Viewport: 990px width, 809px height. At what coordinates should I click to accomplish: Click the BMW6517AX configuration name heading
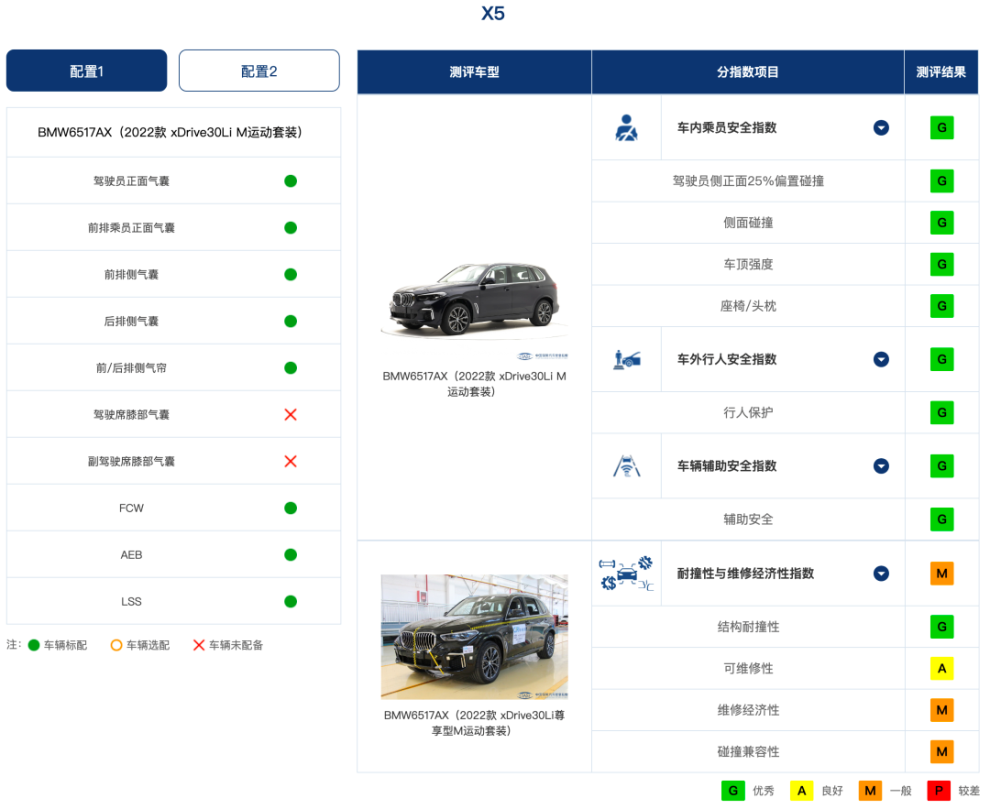click(170, 133)
